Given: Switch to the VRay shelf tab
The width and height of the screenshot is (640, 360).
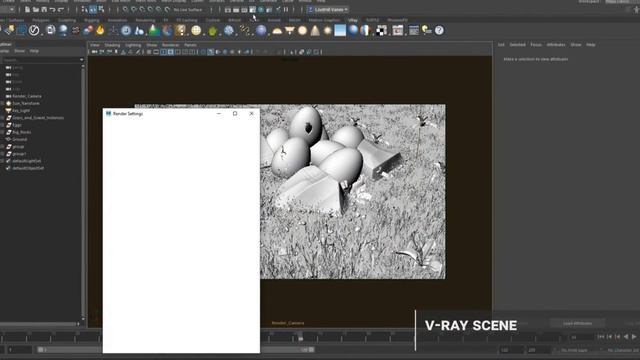Looking at the screenshot, I should (x=353, y=20).
